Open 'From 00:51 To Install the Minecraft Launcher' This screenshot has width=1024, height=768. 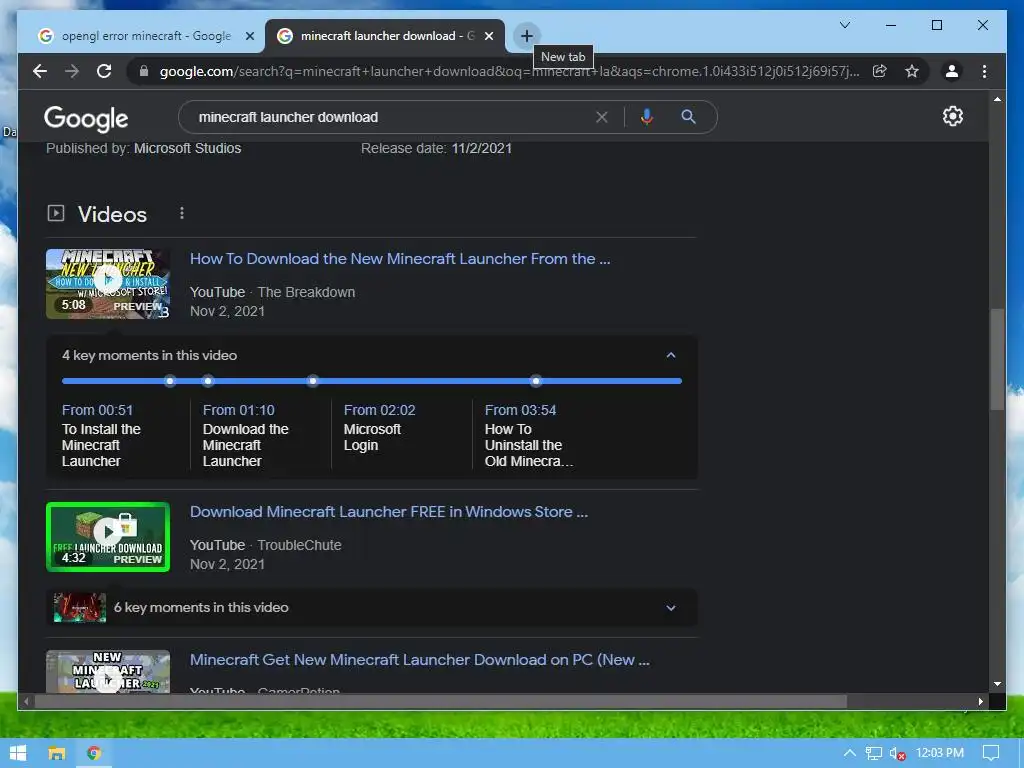(x=101, y=436)
